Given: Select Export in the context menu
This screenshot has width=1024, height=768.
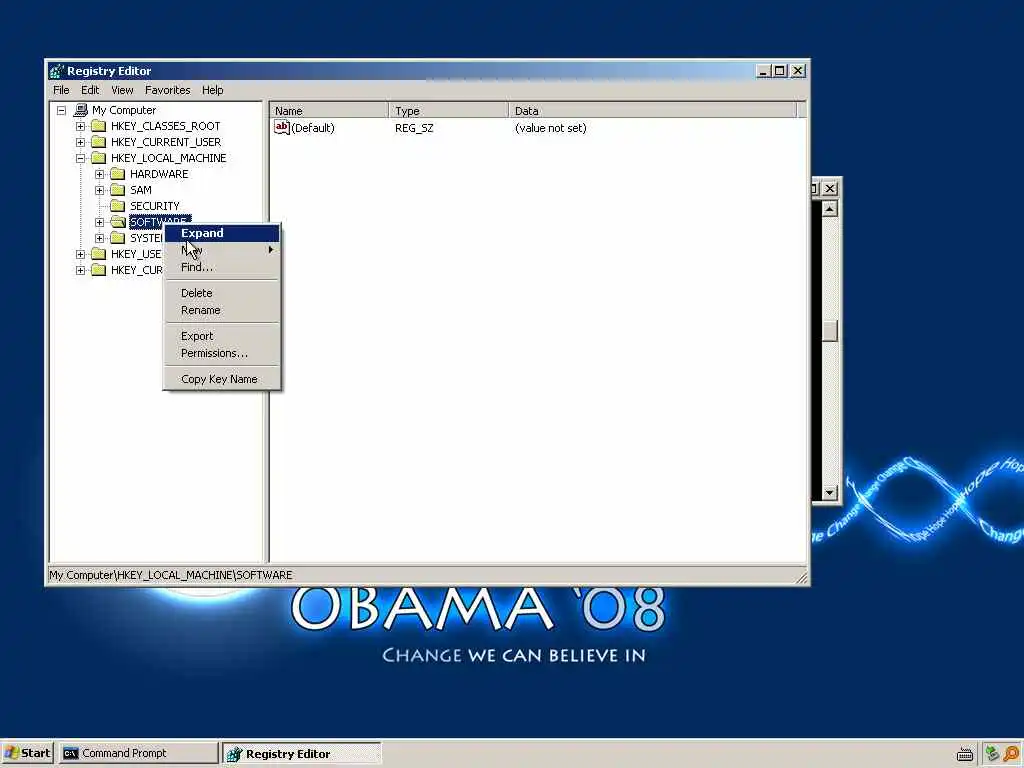Looking at the screenshot, I should pos(222,336).
